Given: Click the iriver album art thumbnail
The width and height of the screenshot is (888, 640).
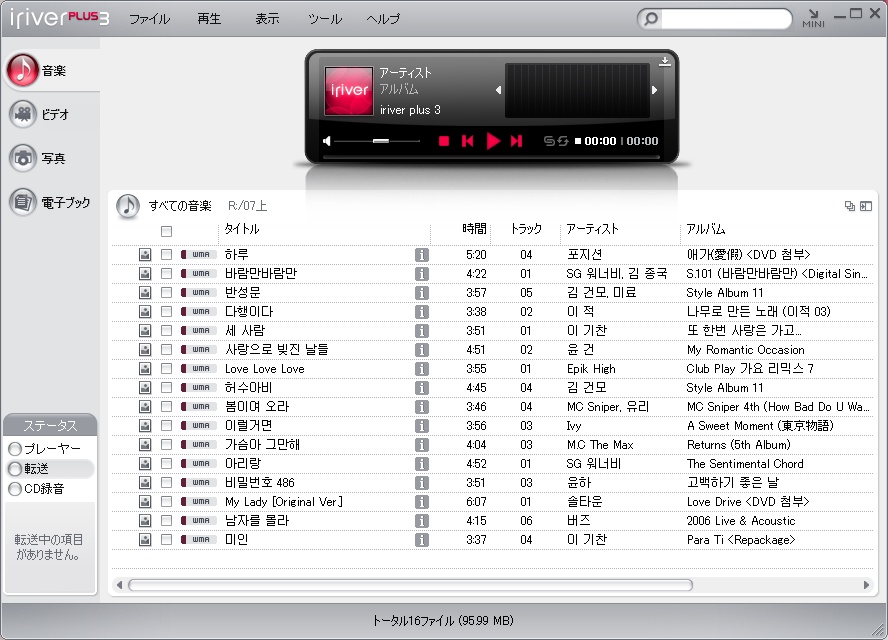Looking at the screenshot, I should pos(349,91).
